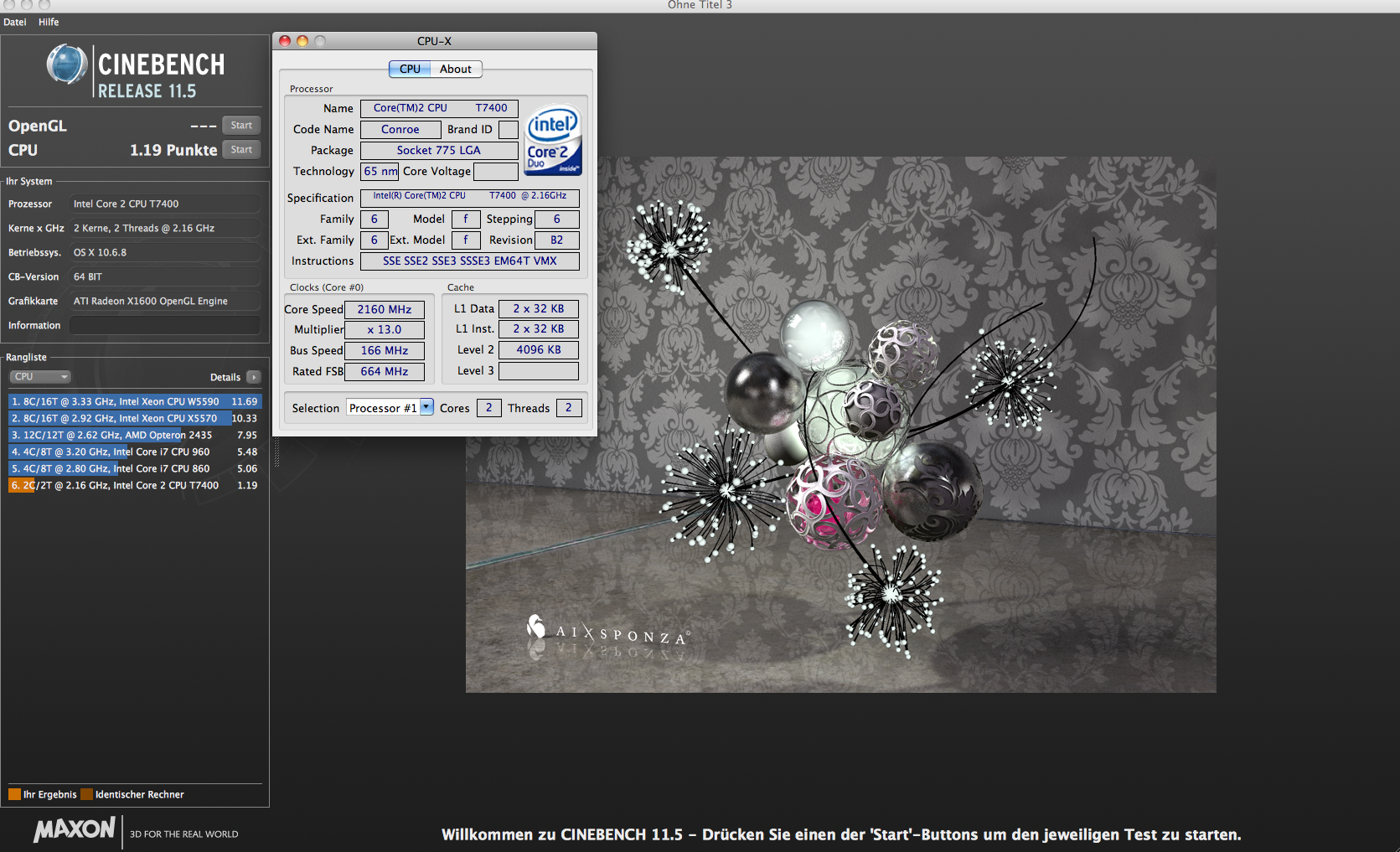Click the Stepping value 6
The height and width of the screenshot is (852, 1400).
pyautogui.click(x=557, y=219)
